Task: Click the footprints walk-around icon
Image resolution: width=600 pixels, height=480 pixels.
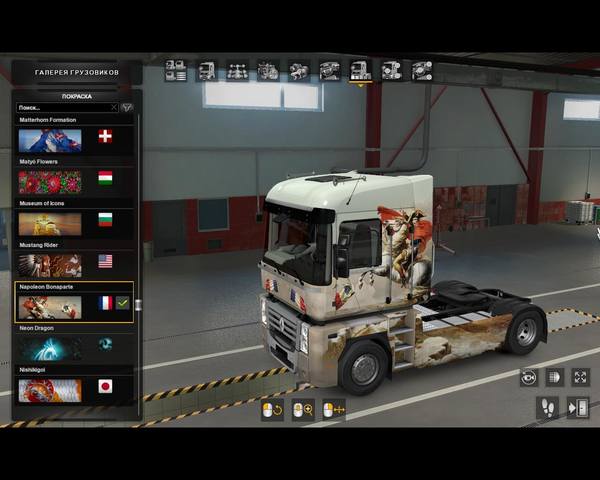Action: 548,408
